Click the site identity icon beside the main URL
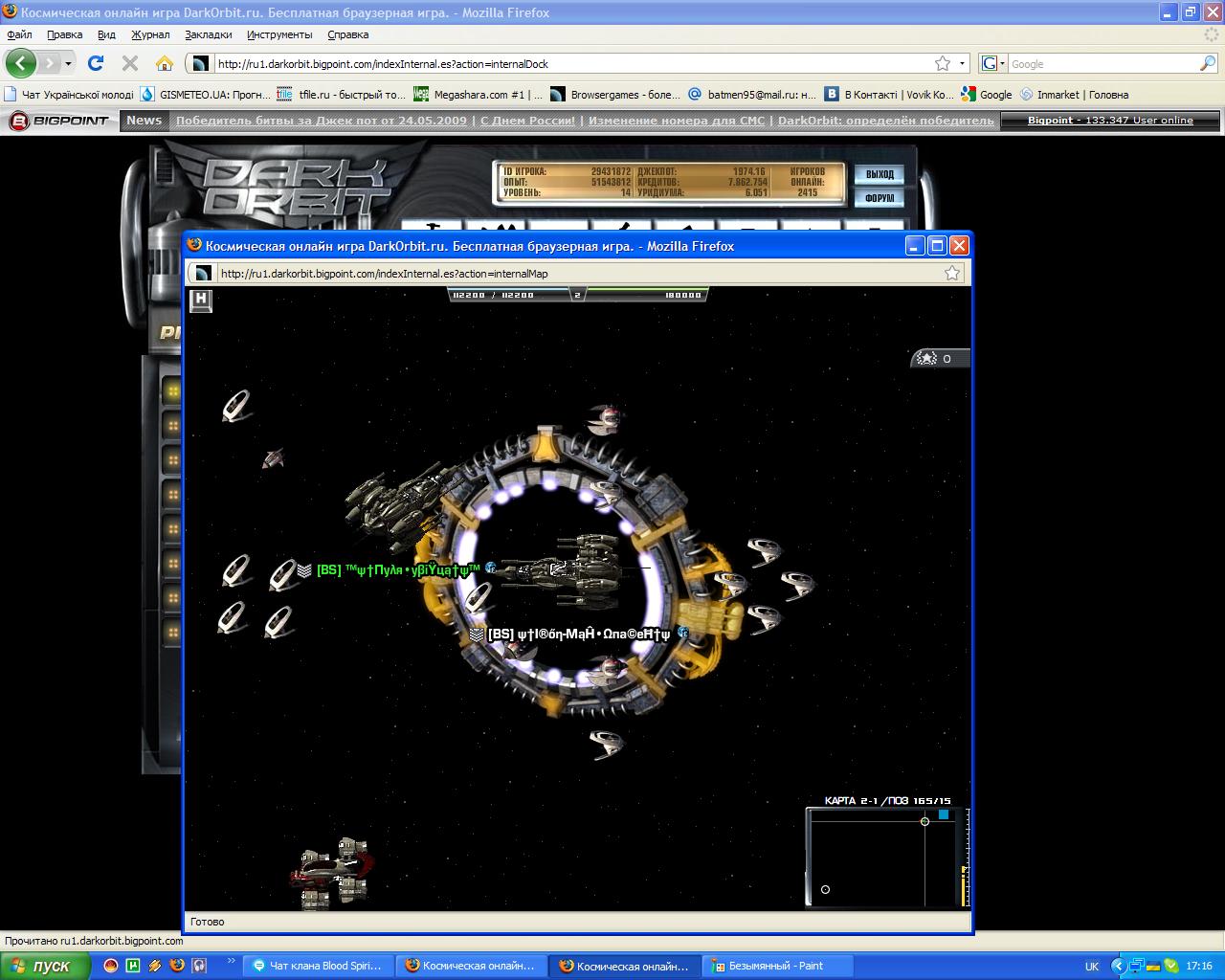 click(x=199, y=64)
